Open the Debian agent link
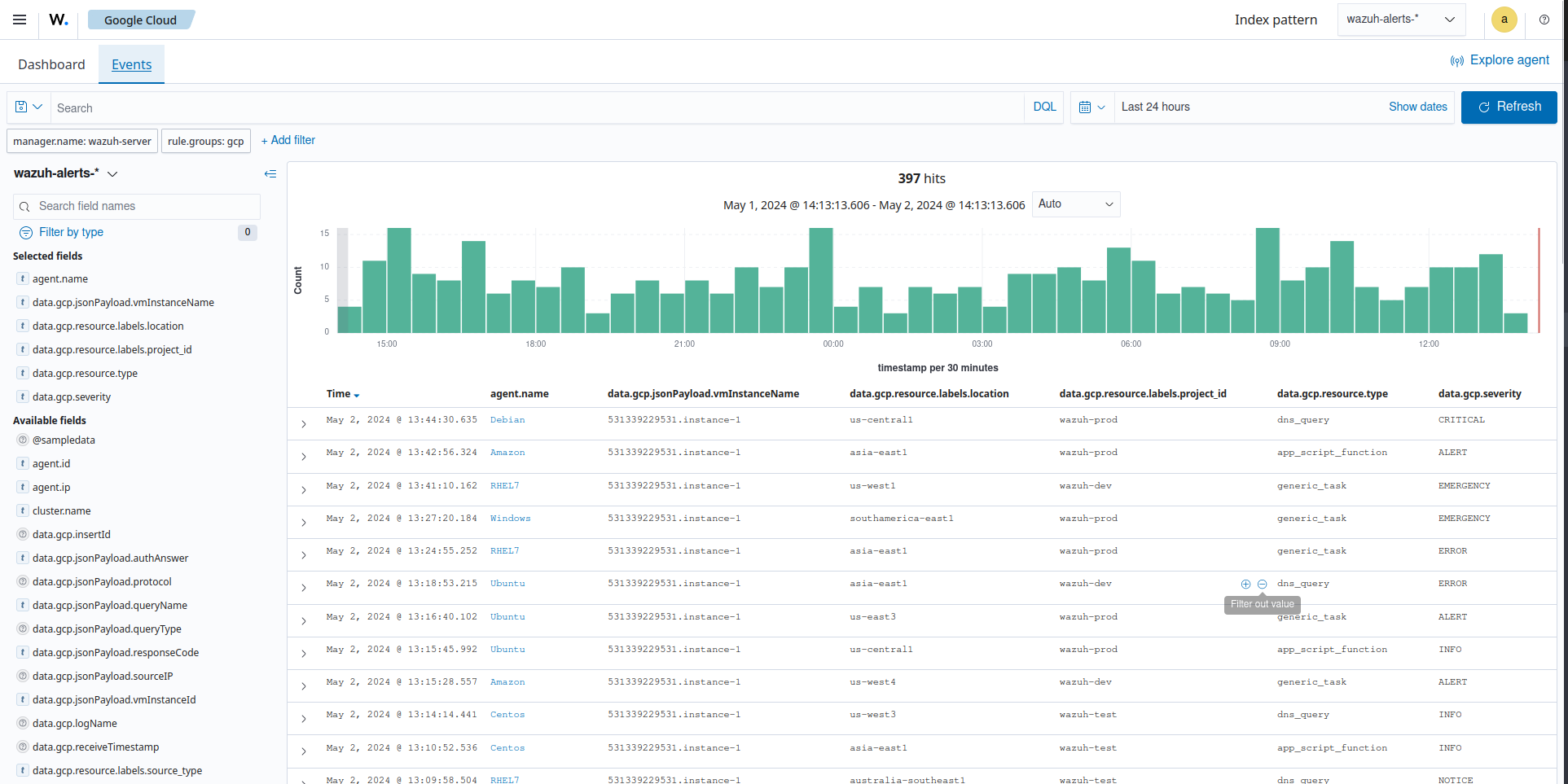 coord(507,419)
